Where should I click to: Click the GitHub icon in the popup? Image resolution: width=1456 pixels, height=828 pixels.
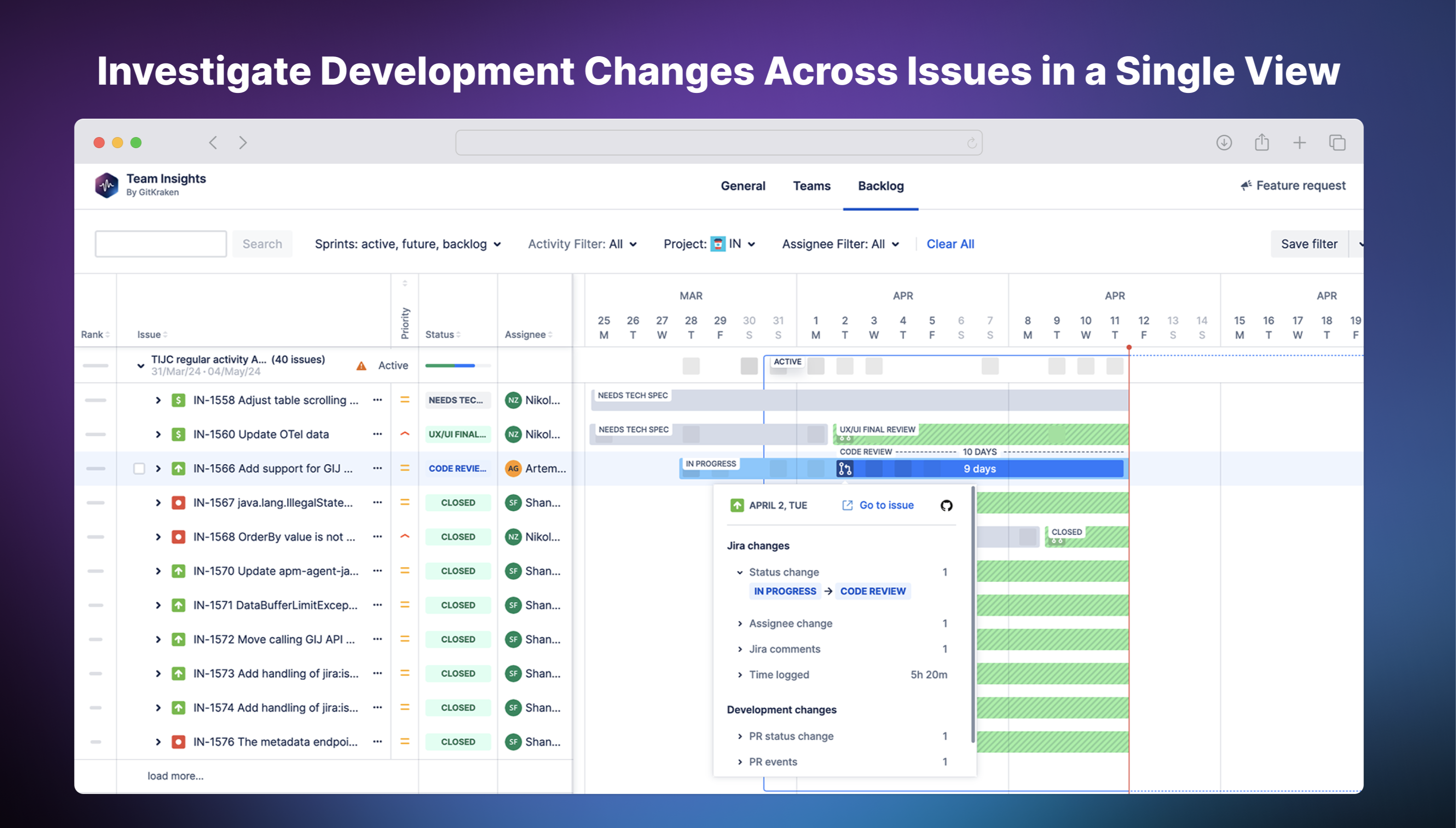coord(947,505)
